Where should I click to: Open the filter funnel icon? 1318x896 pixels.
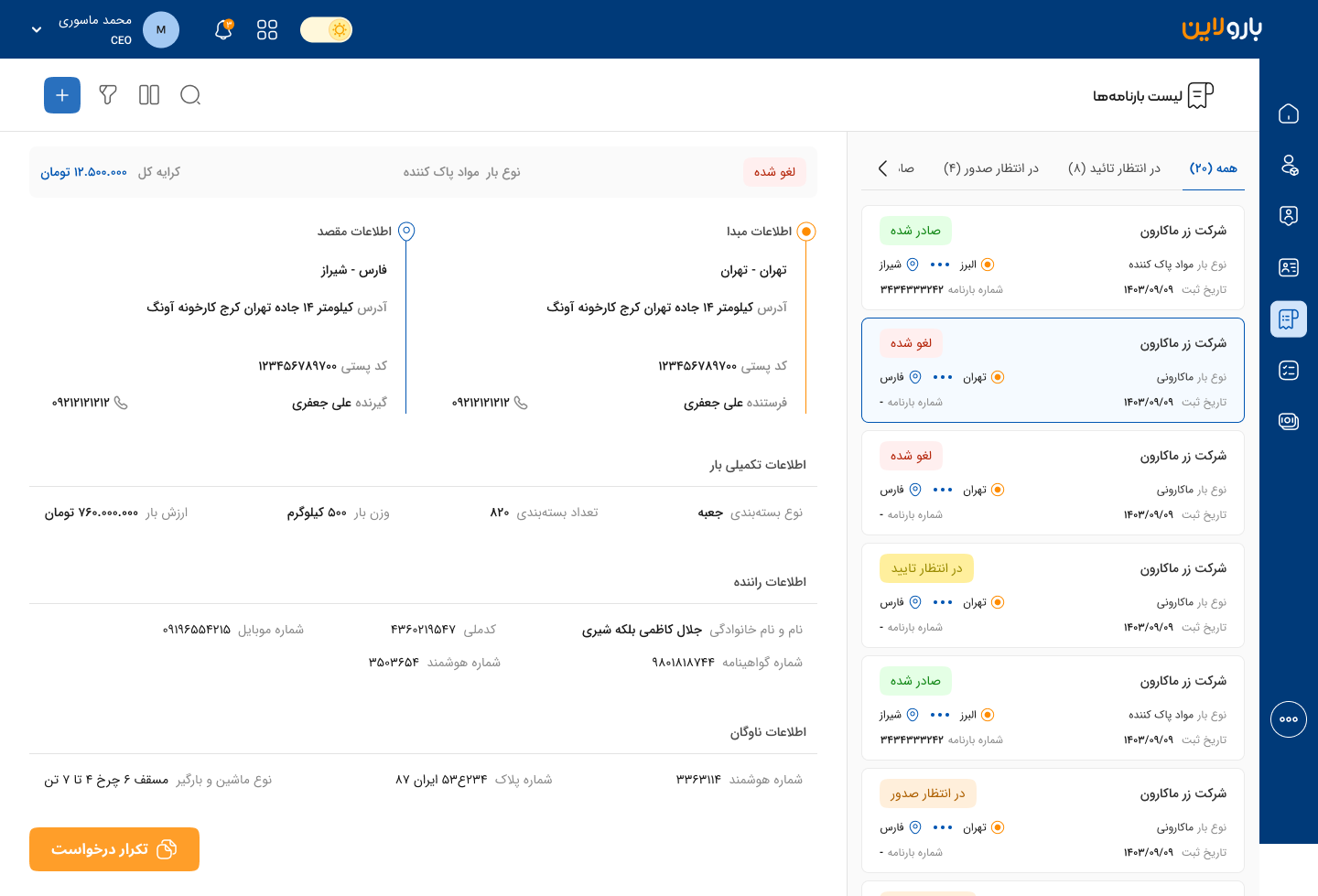[108, 95]
